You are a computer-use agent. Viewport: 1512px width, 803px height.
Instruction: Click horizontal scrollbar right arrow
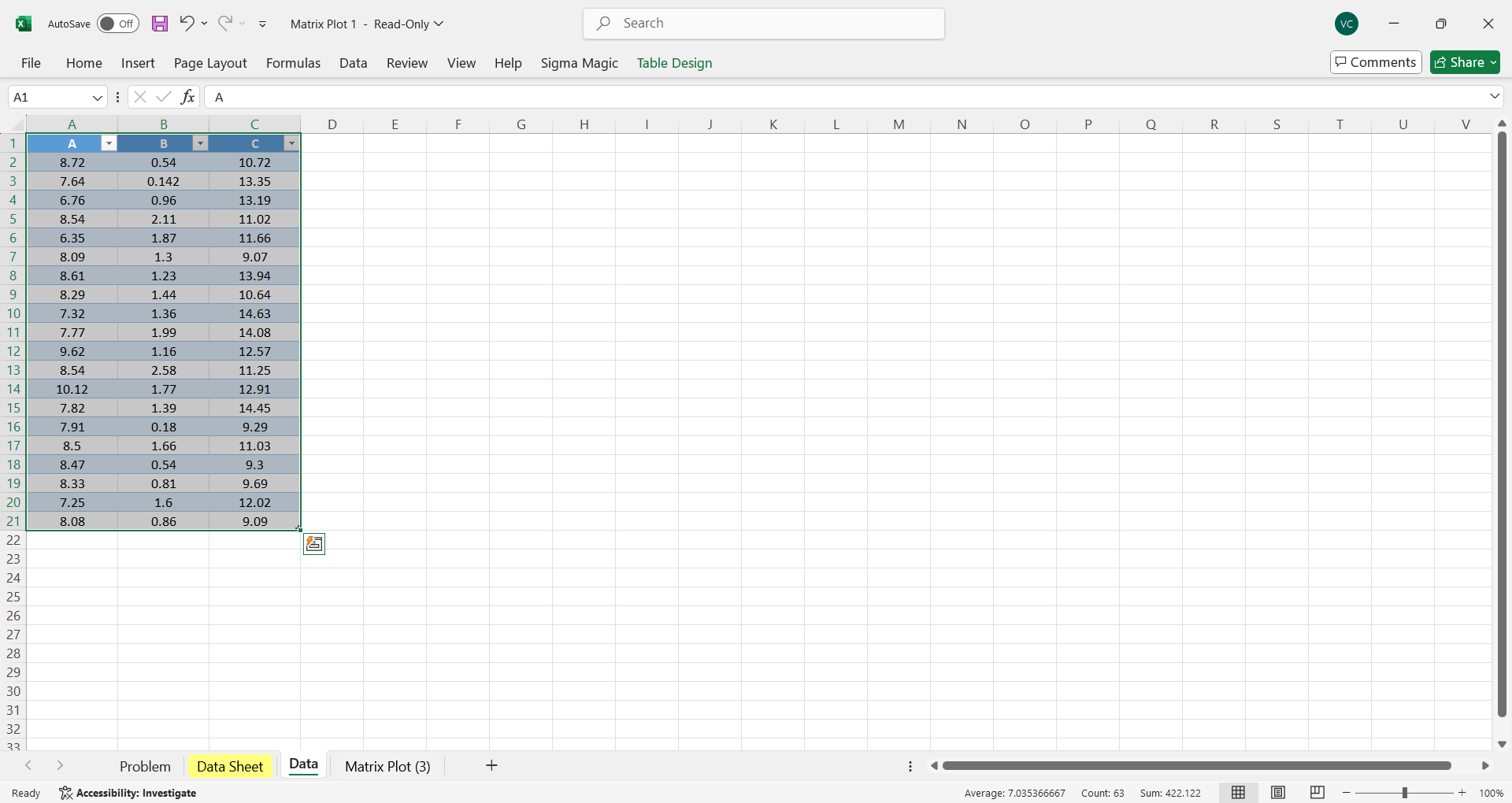pyautogui.click(x=1485, y=765)
